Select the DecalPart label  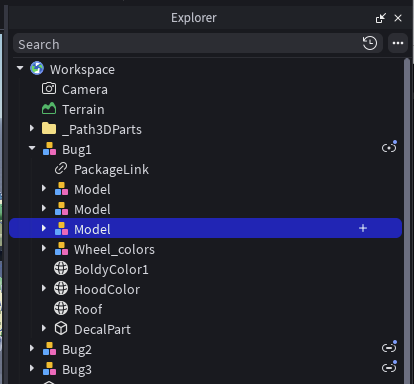click(x=102, y=329)
